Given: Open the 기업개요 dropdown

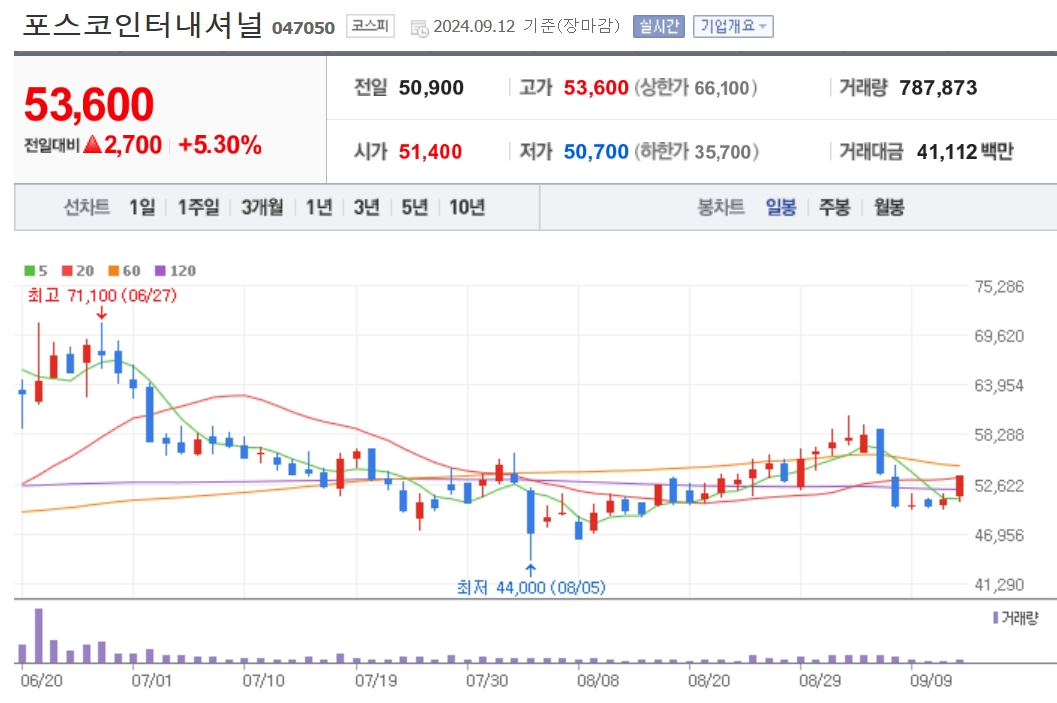Looking at the screenshot, I should (733, 27).
